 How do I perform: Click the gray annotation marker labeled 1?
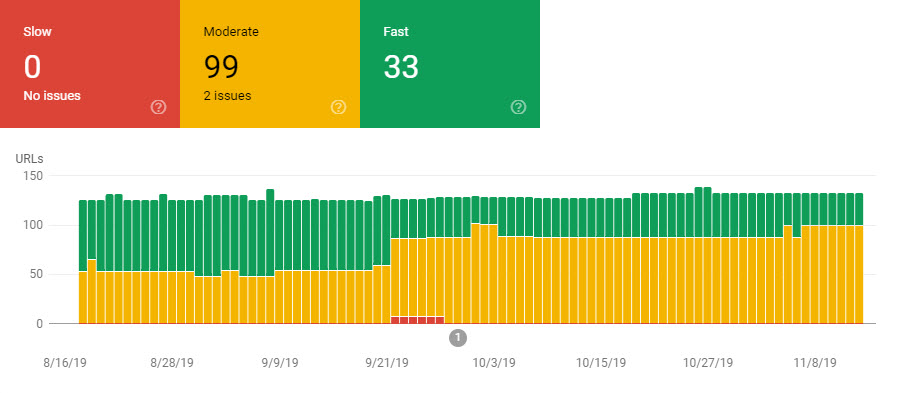[458, 337]
